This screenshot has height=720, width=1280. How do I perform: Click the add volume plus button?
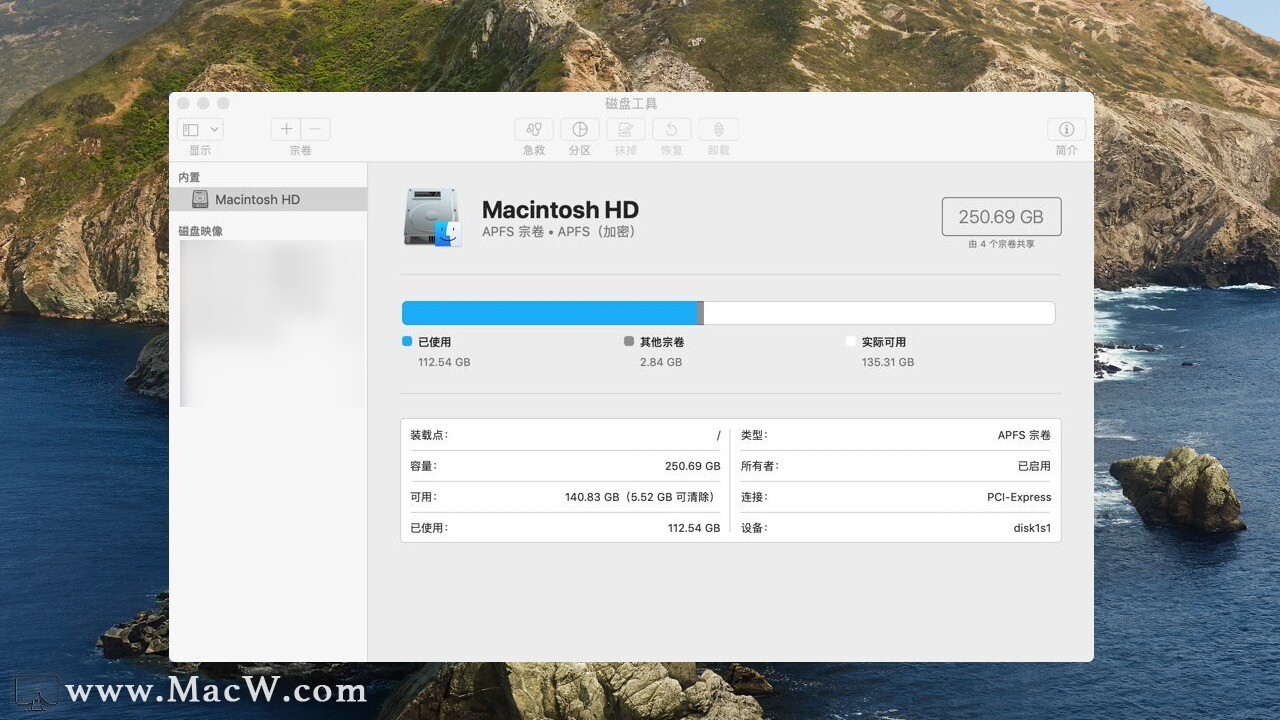(286, 129)
